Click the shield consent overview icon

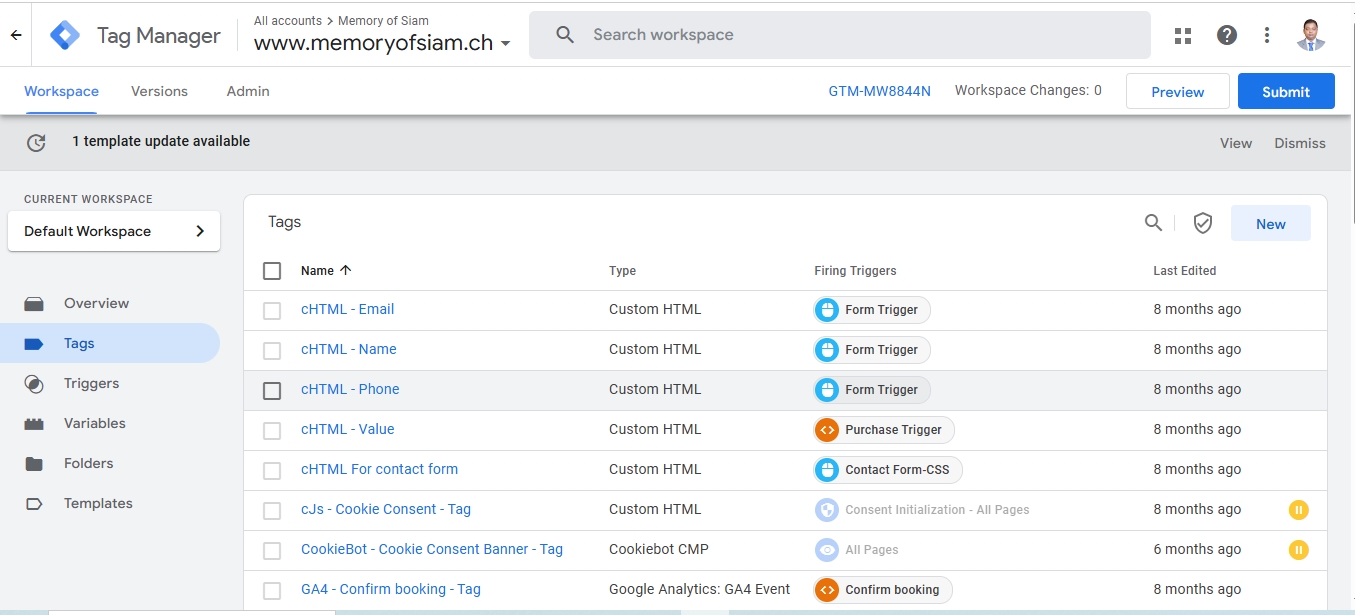point(1203,224)
